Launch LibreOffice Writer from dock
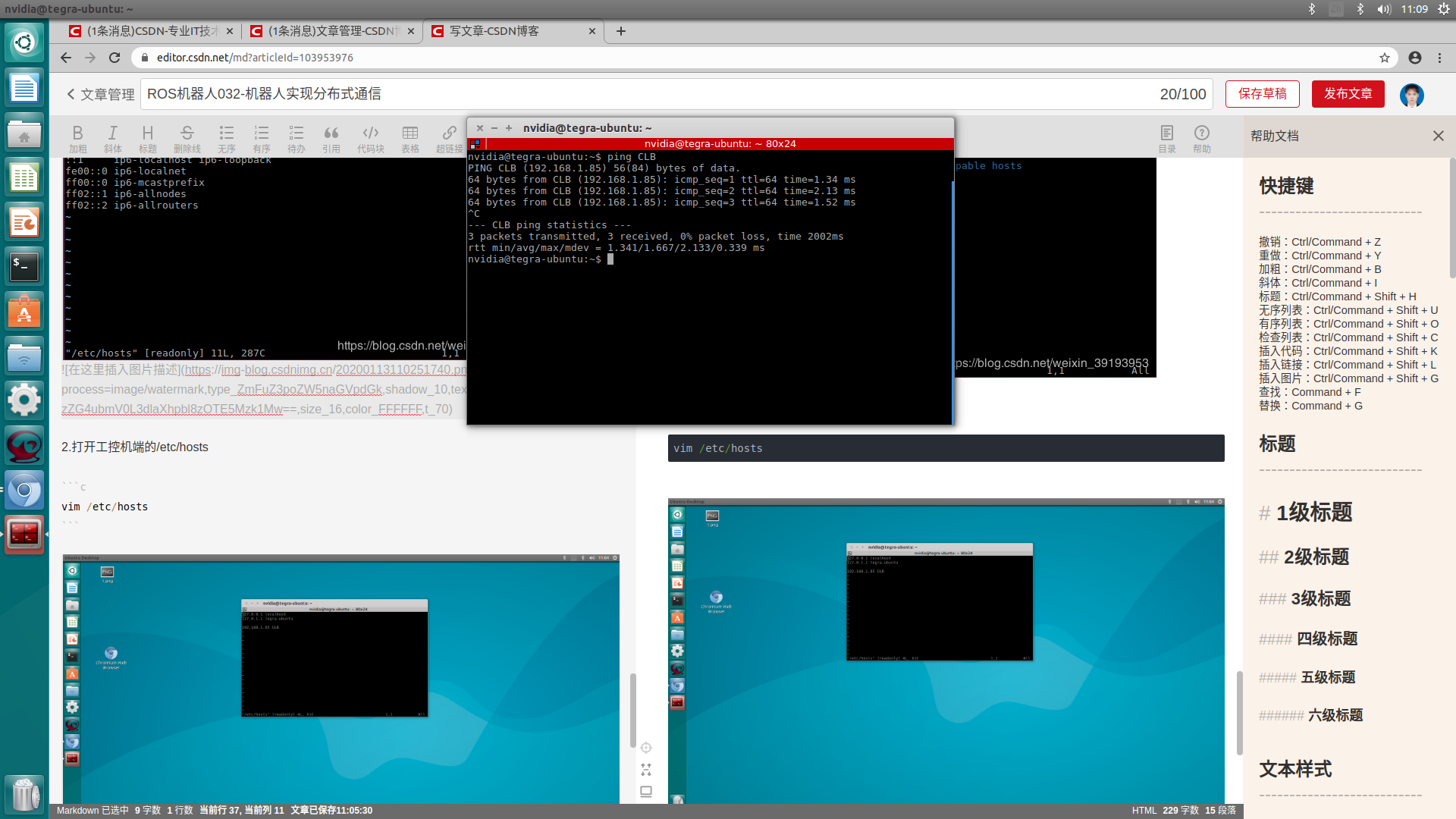 (24, 89)
